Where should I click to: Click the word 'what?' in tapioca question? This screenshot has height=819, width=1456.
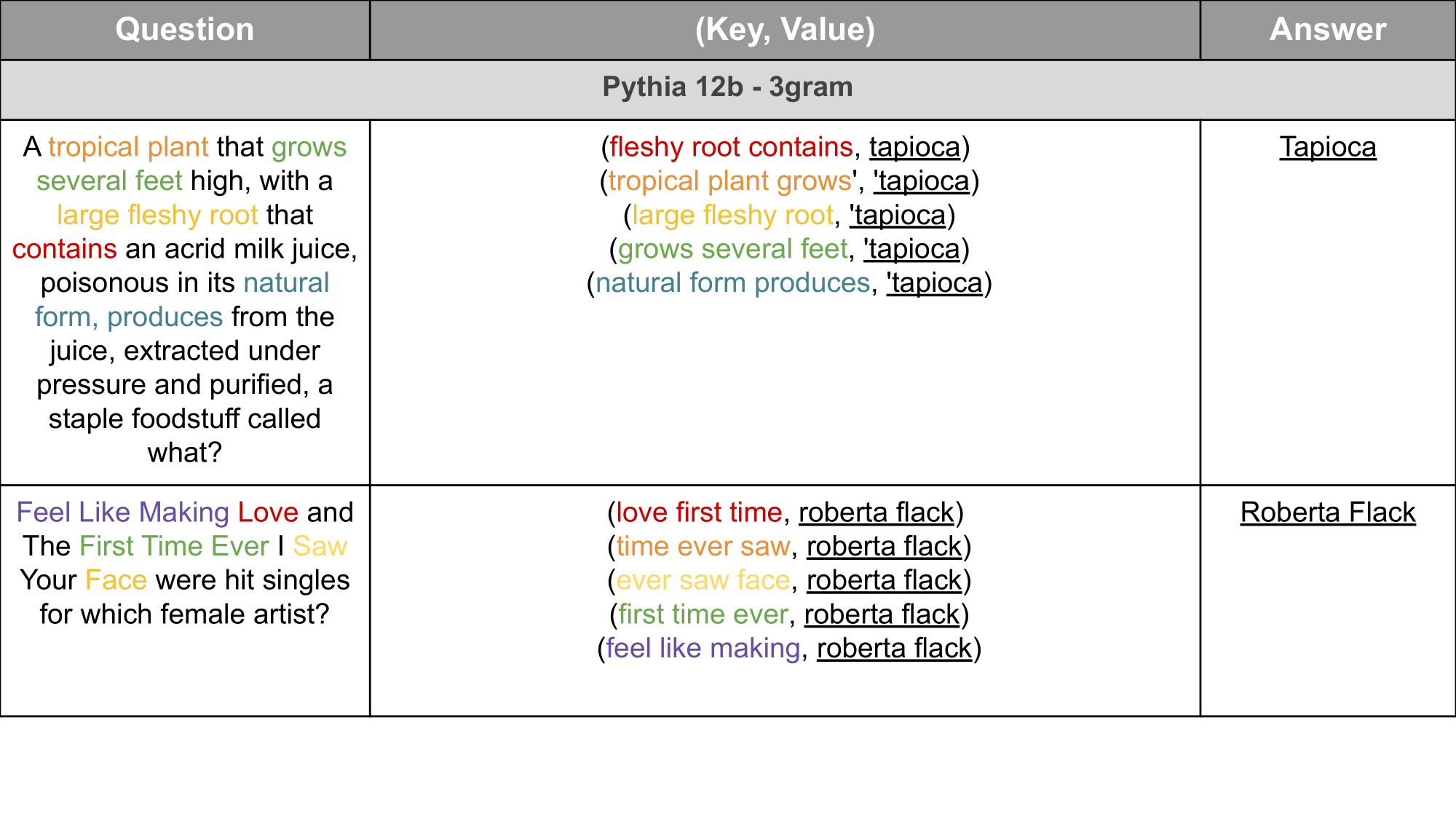pyautogui.click(x=184, y=453)
